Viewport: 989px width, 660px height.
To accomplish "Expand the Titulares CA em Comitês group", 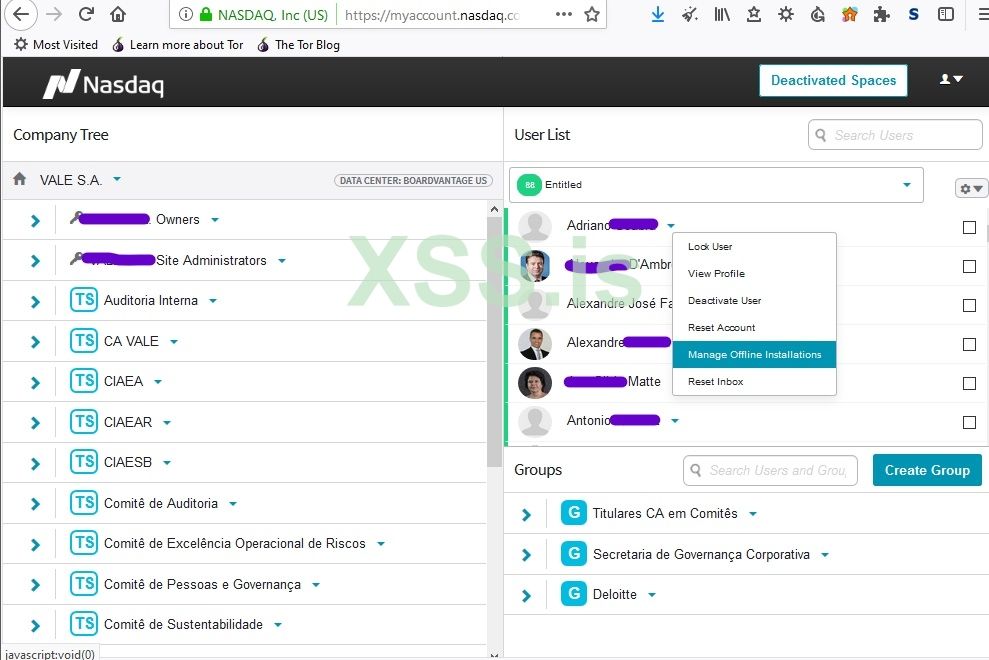I will pos(526,513).
